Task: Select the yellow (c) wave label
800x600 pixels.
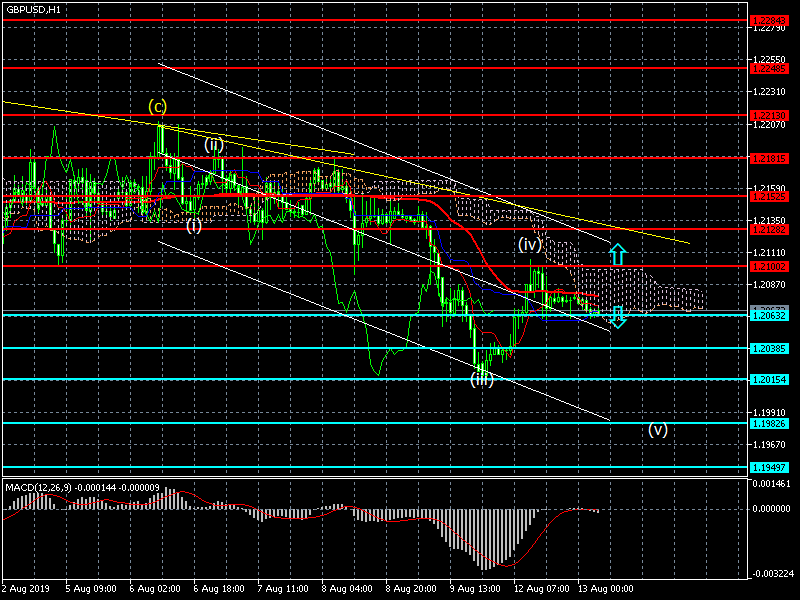Action: [158, 106]
